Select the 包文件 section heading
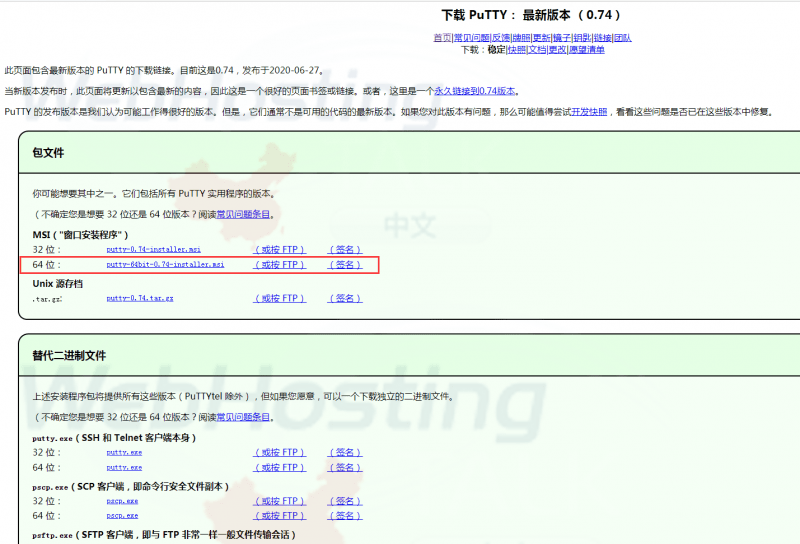 pos(48,153)
